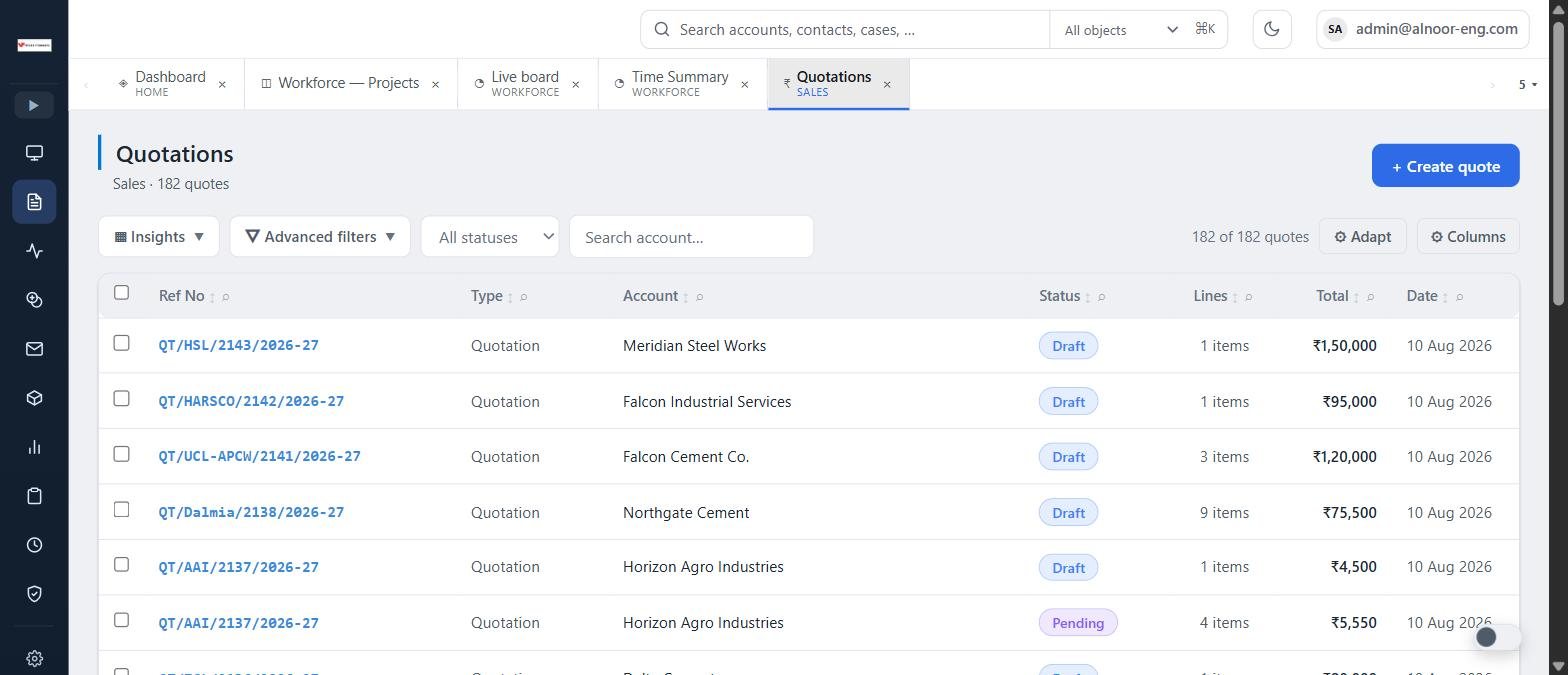Switch to the Workforce — Projects tab

point(349,84)
